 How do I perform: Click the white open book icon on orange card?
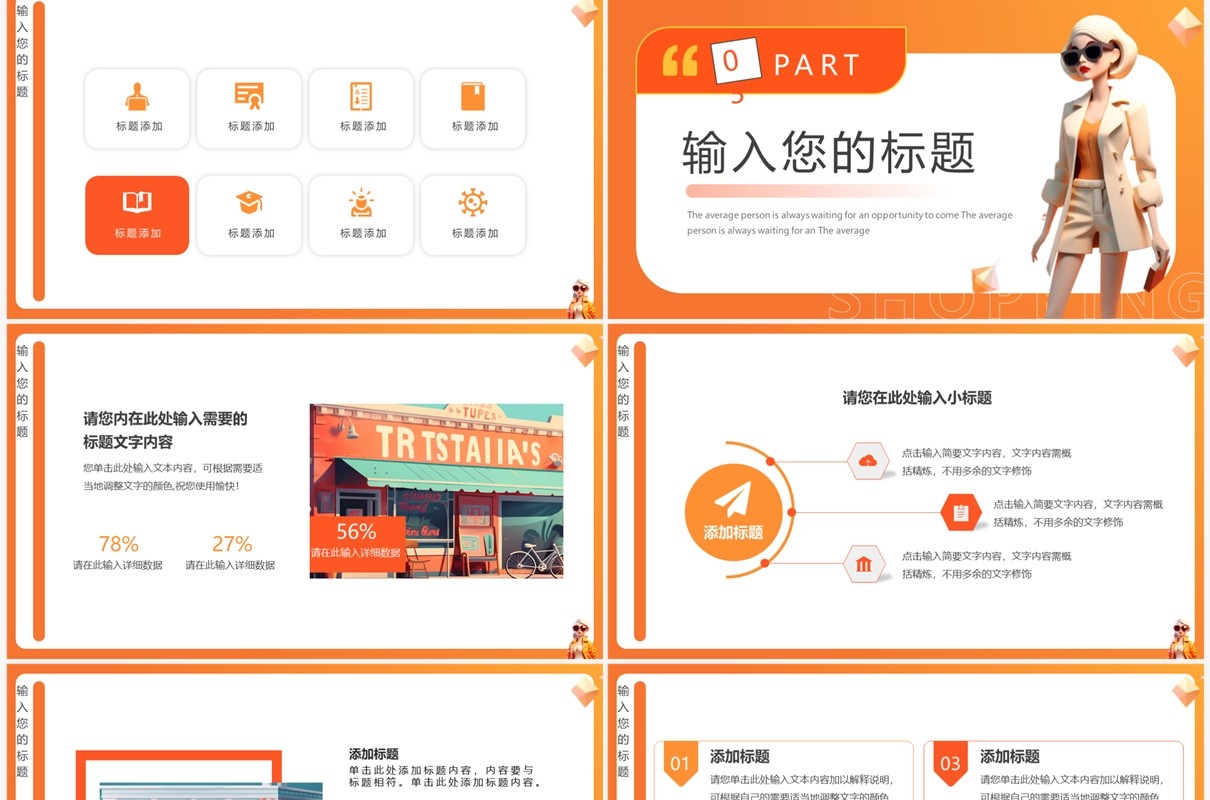click(x=137, y=203)
